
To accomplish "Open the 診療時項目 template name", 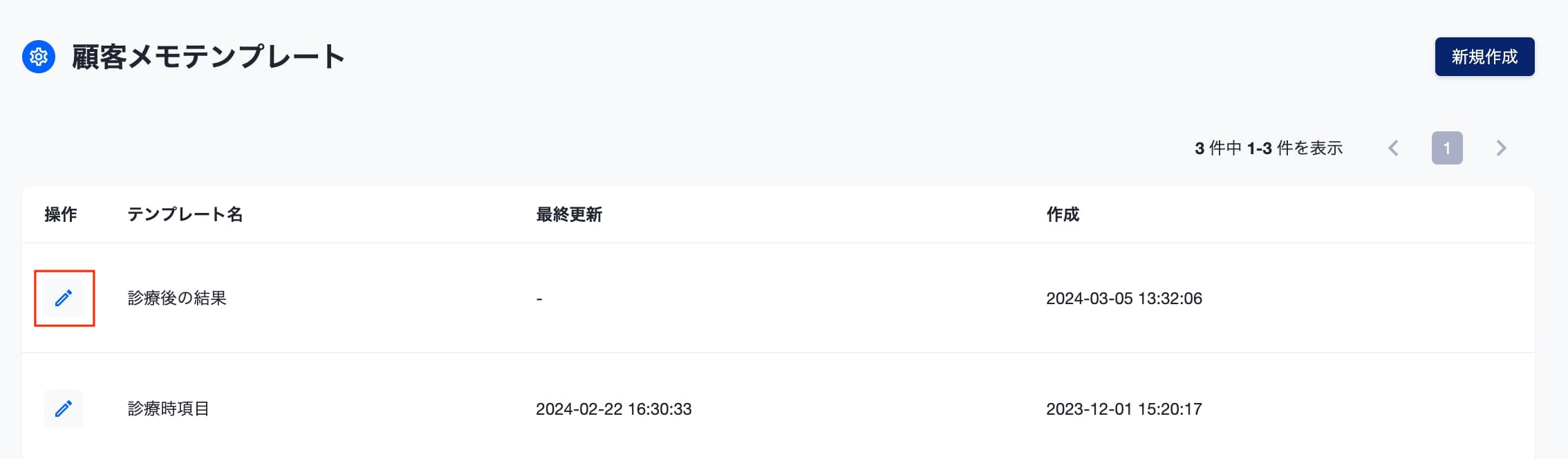I will click(169, 409).
